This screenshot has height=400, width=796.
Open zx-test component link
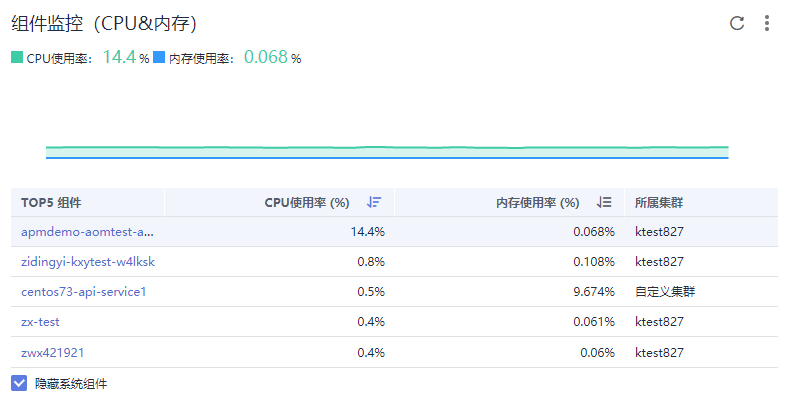click(x=41, y=322)
